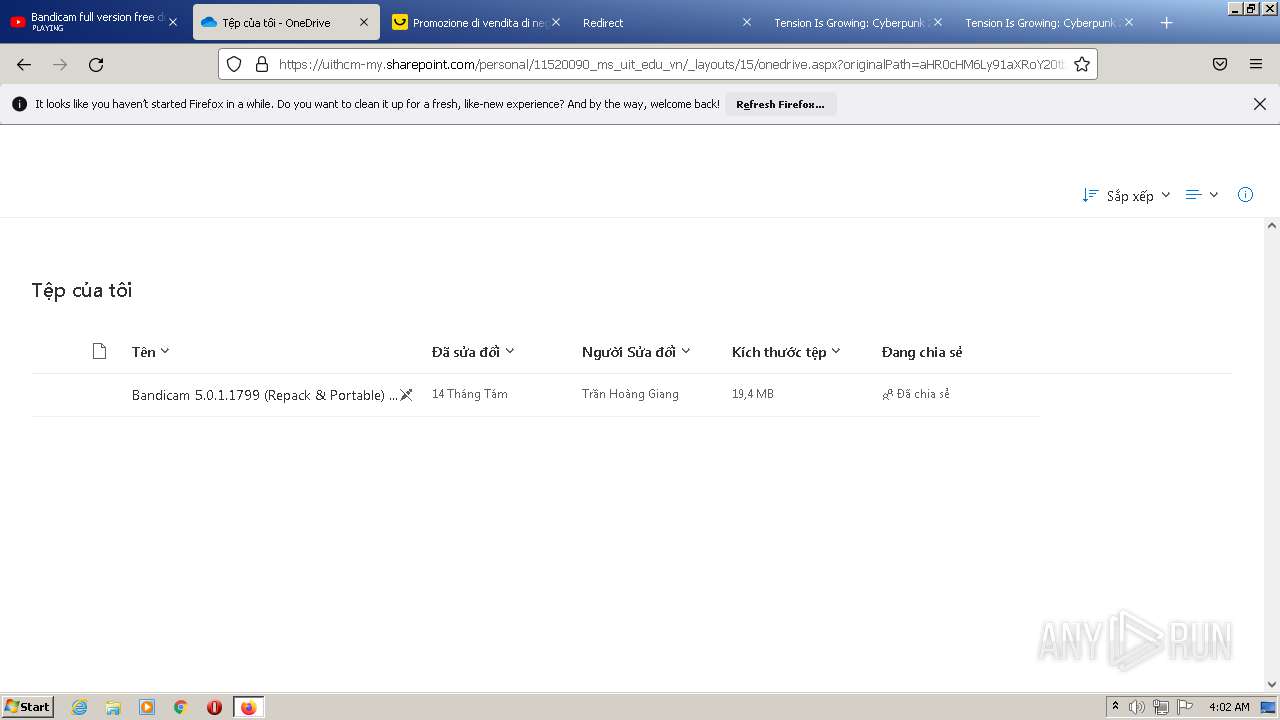Click the info icon in notification bar
Screen dimensions: 1280x720
point(19,104)
